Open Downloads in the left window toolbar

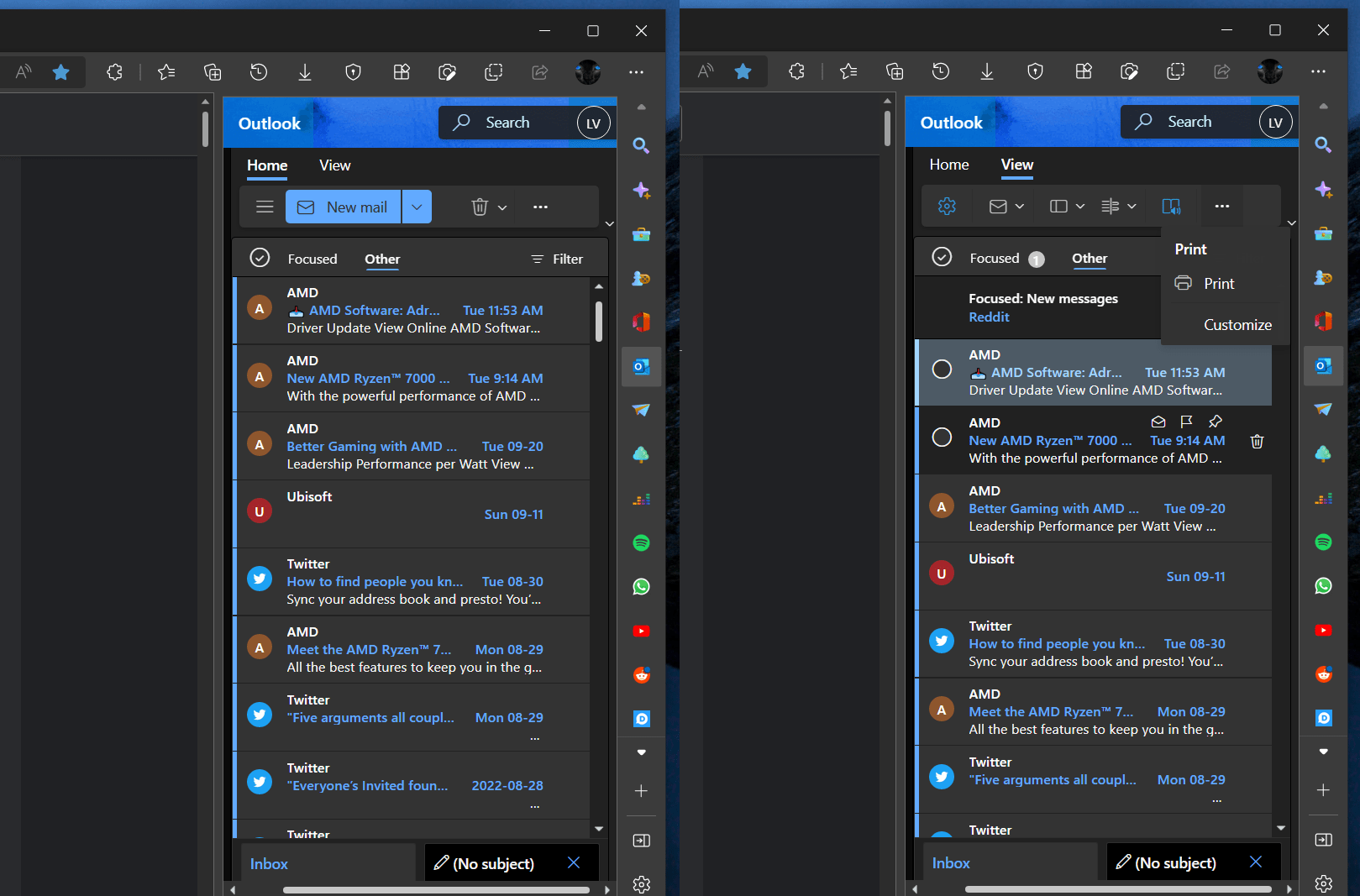305,72
